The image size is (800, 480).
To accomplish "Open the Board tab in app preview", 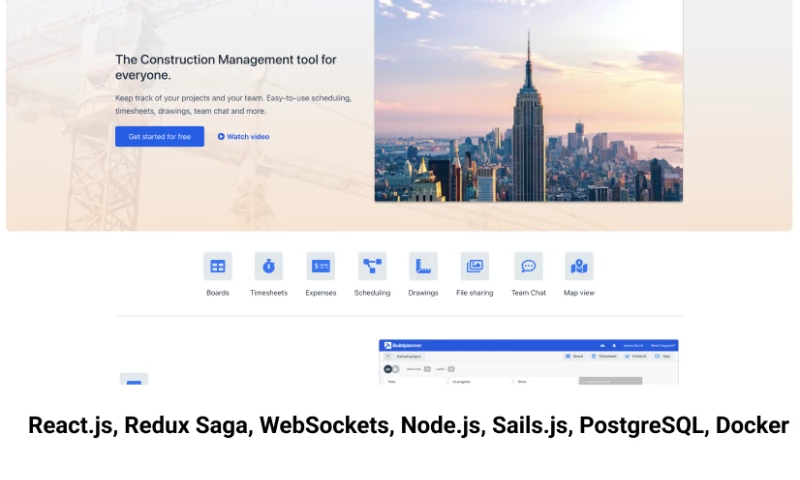I will tap(574, 356).
